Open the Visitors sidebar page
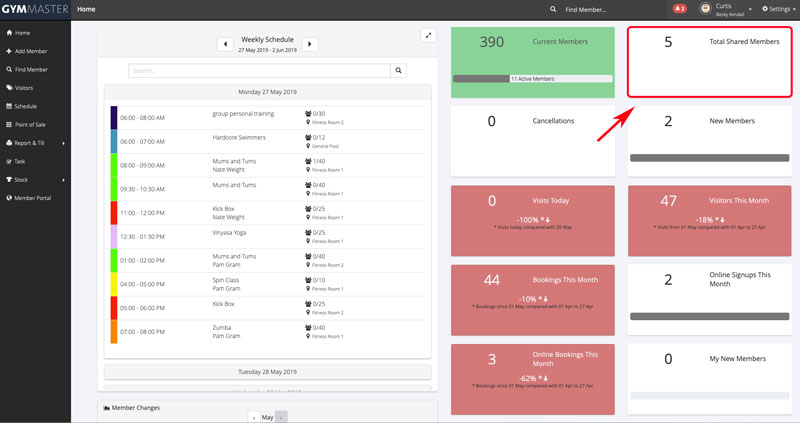800x423 pixels. point(23,88)
